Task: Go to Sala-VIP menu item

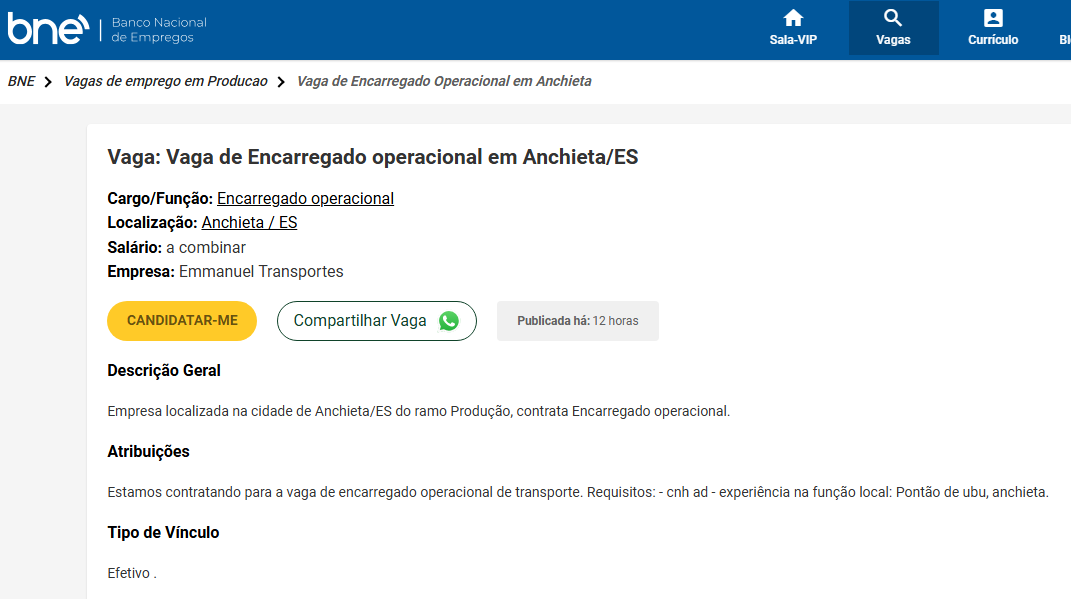Action: pos(793,28)
